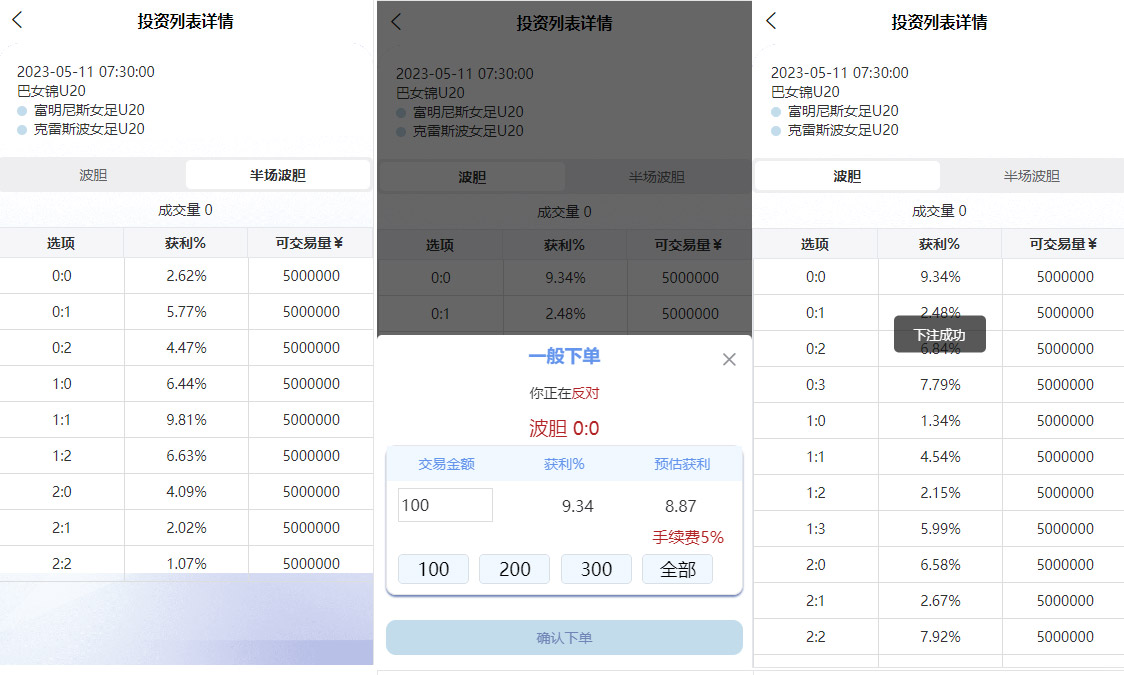The width and height of the screenshot is (1124, 675).
Task: Confirm the order with 确认下单
Action: click(x=564, y=637)
